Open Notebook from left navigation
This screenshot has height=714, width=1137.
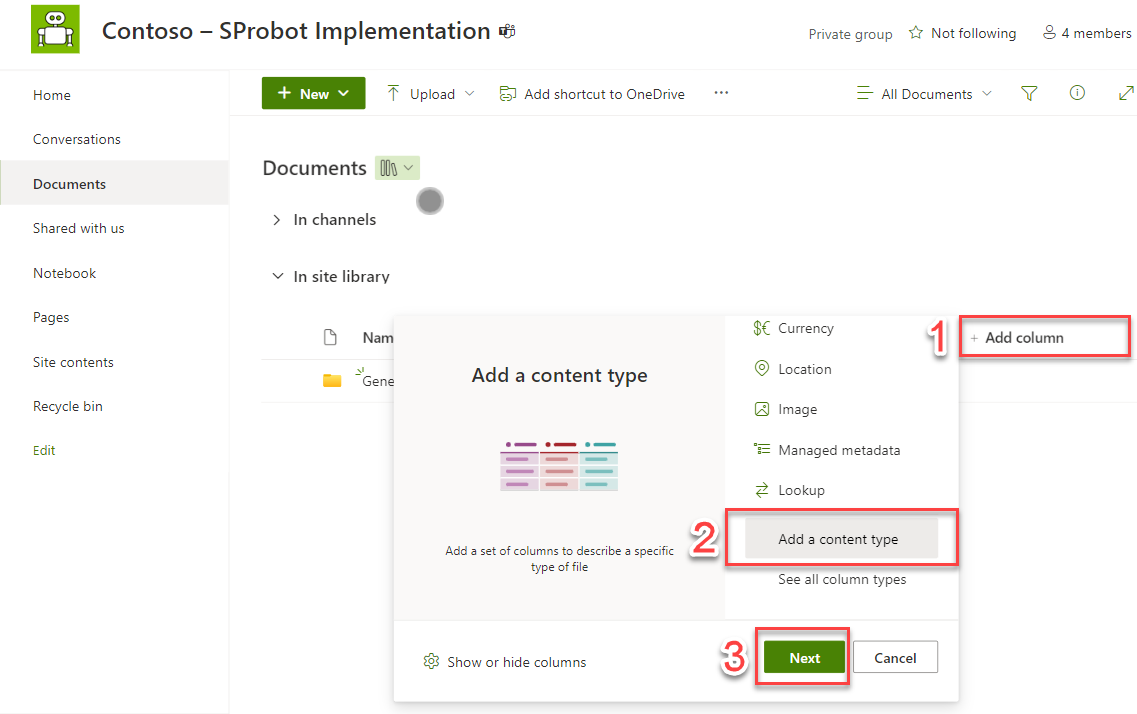(65, 273)
